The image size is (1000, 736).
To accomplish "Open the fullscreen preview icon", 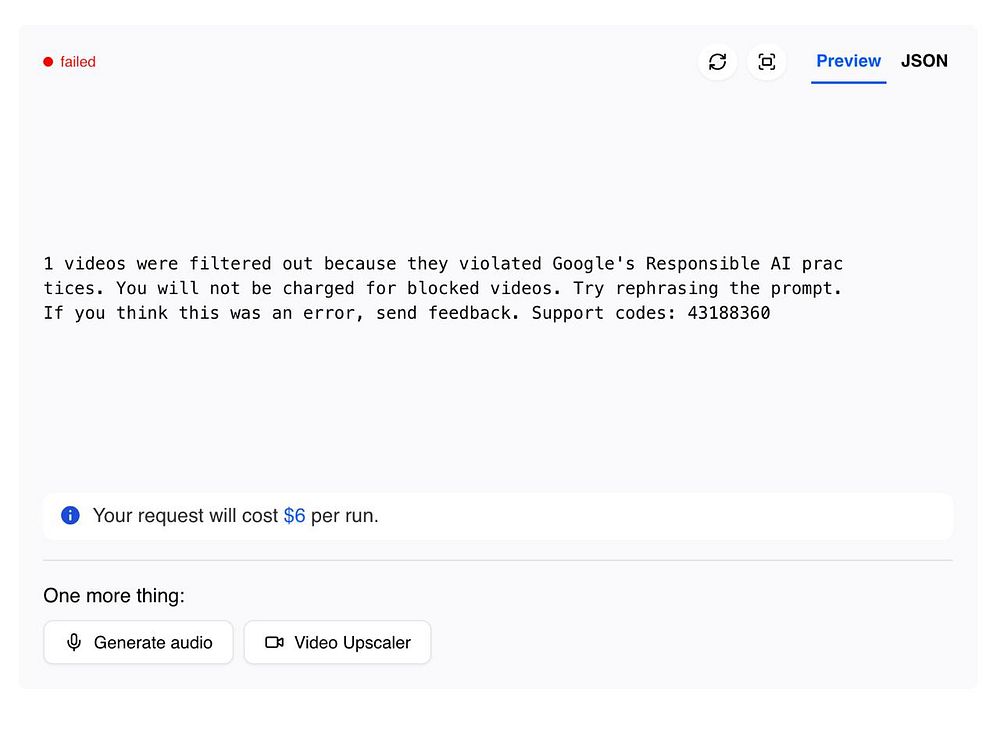I will [767, 62].
